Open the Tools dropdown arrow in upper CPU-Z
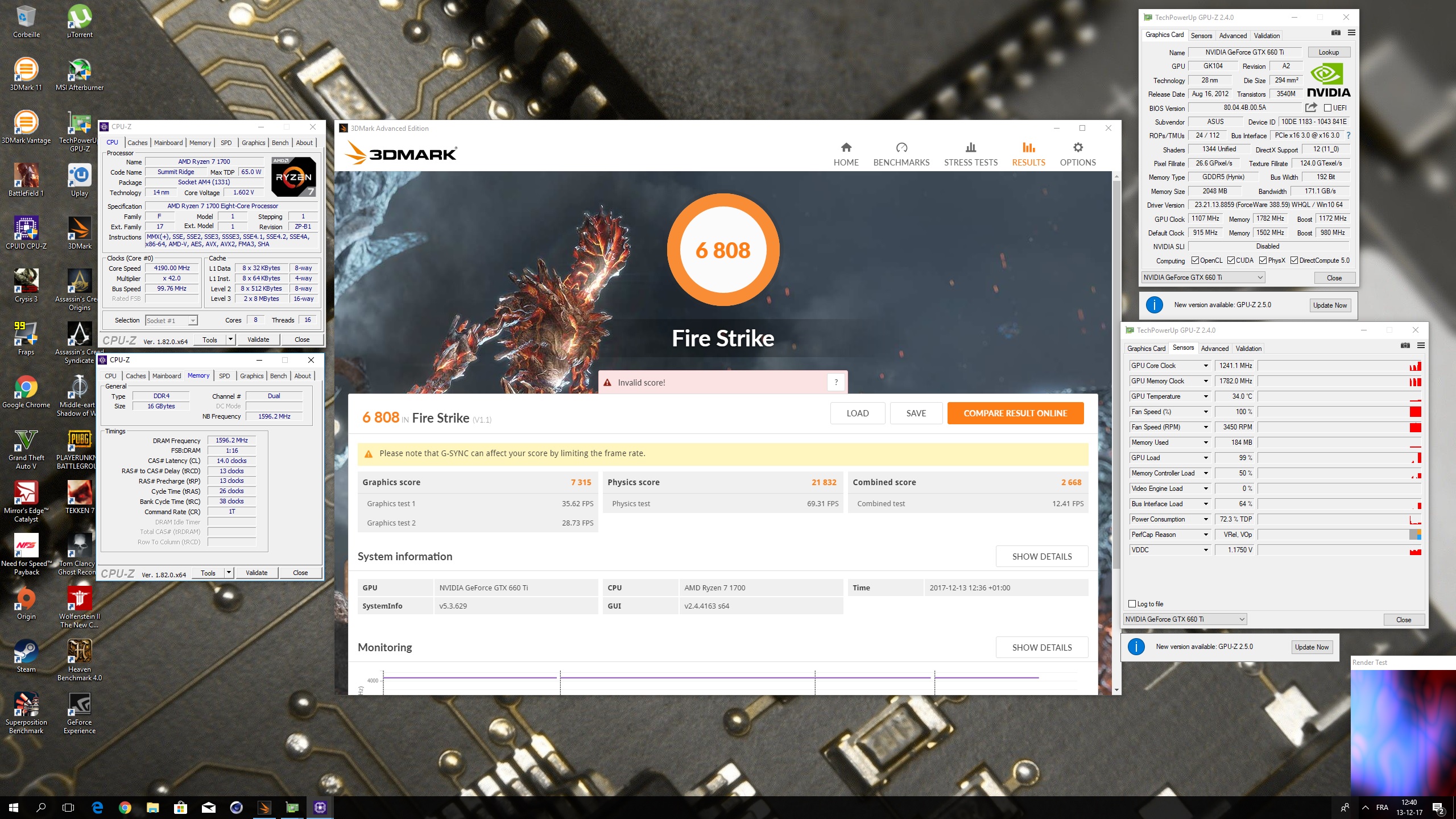 (230, 340)
